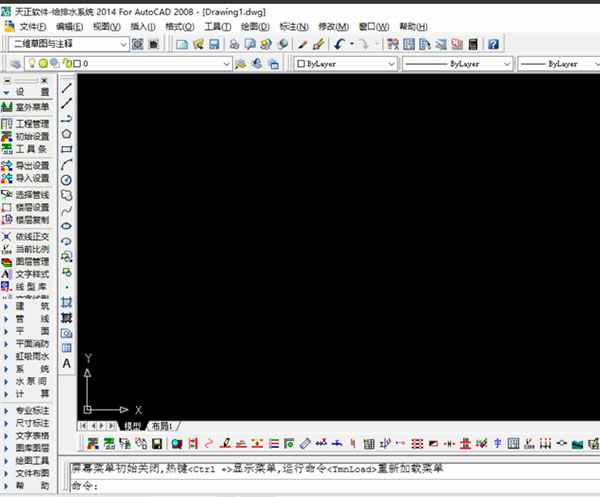Click 初始设置 in side panel
600x497 pixels.
26,137
